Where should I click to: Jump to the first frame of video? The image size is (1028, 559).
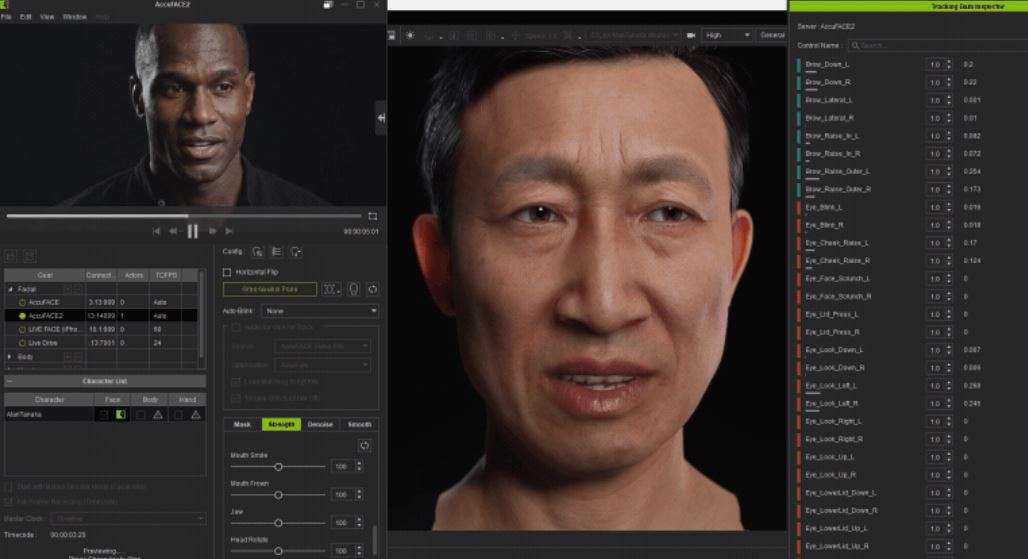point(156,231)
